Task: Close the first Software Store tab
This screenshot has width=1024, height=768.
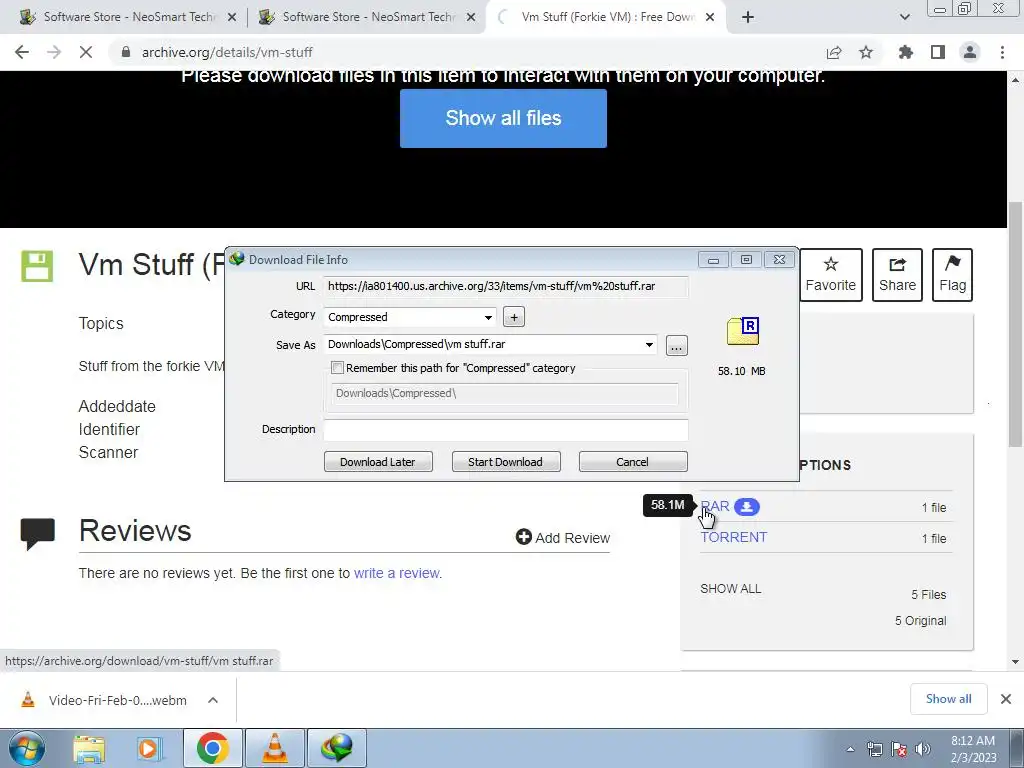Action: click(231, 18)
